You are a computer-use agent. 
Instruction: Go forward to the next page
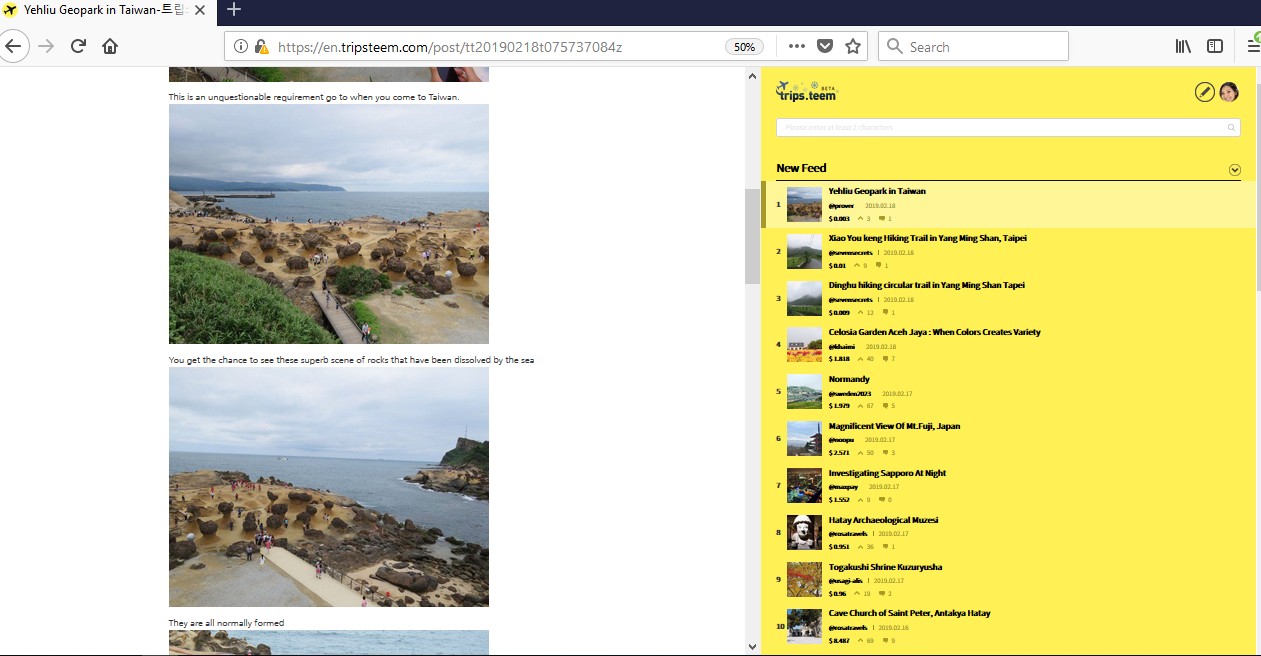[45, 46]
